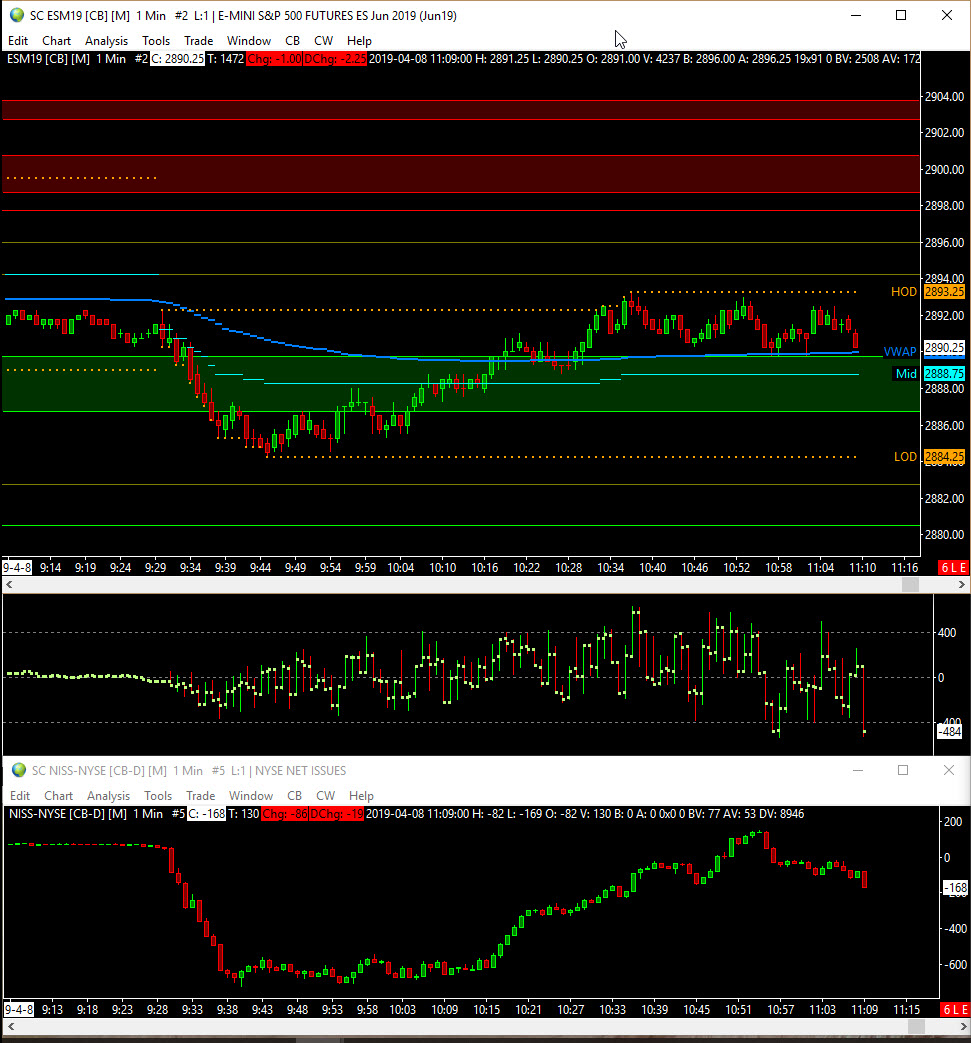Open Tools menu in NISS-NYSE window

pyautogui.click(x=158, y=796)
